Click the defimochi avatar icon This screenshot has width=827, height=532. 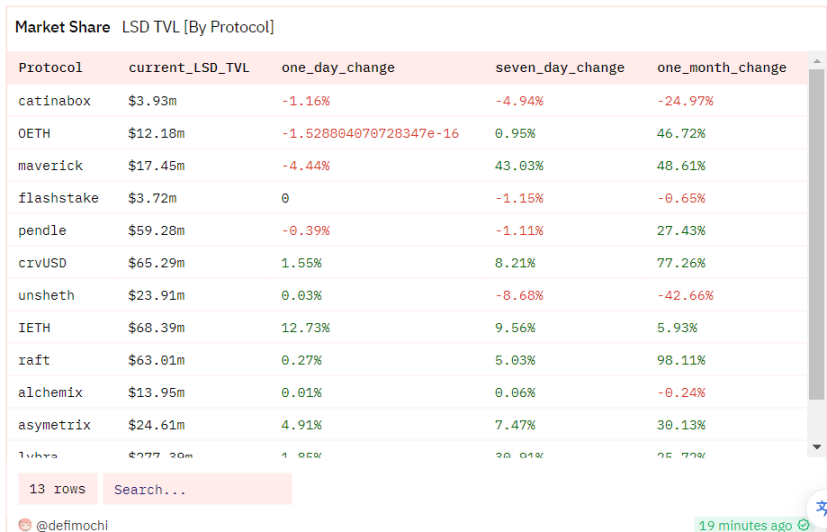tap(25, 525)
